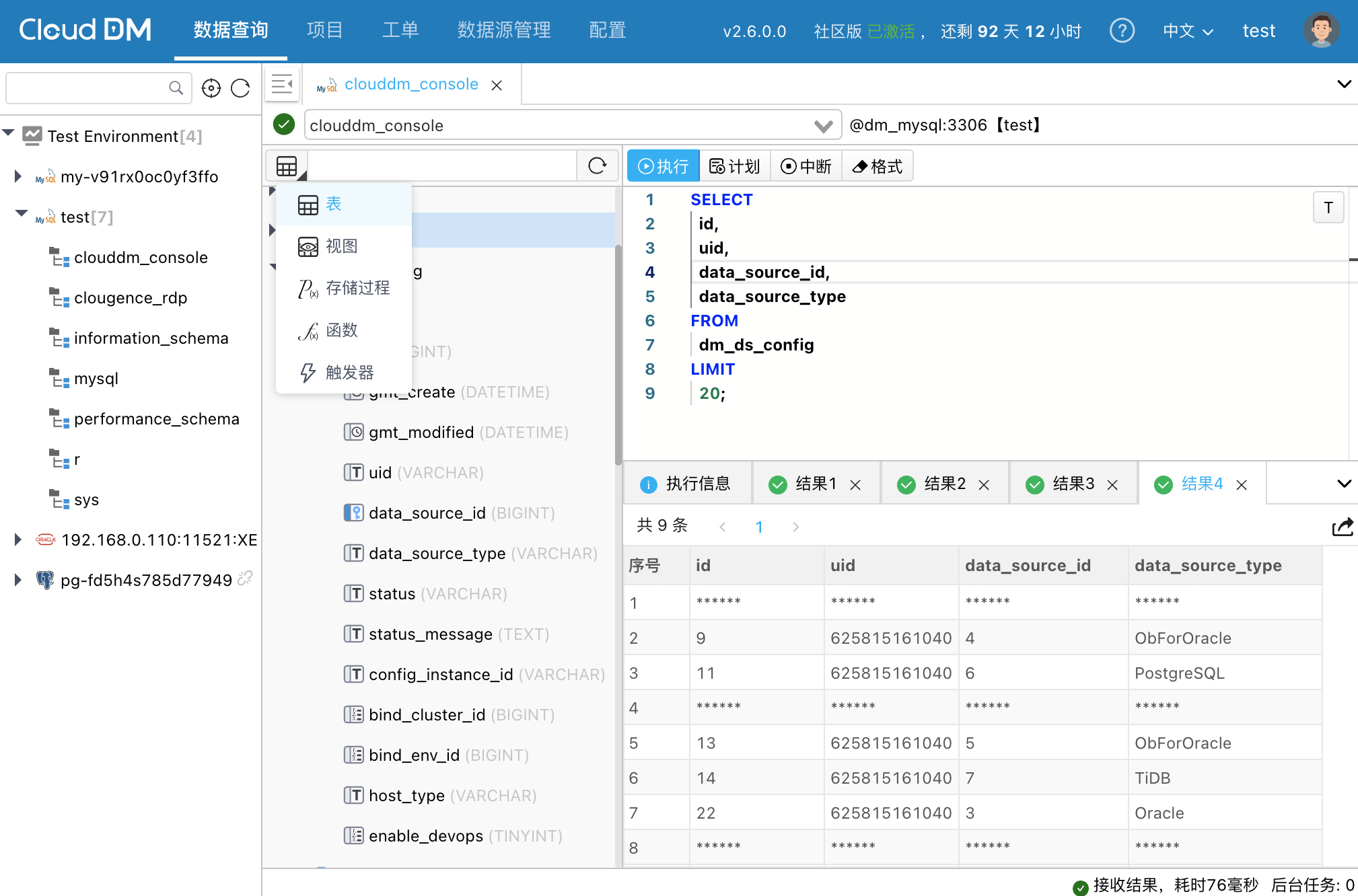Open the object type table icon selector

pyautogui.click(x=287, y=166)
